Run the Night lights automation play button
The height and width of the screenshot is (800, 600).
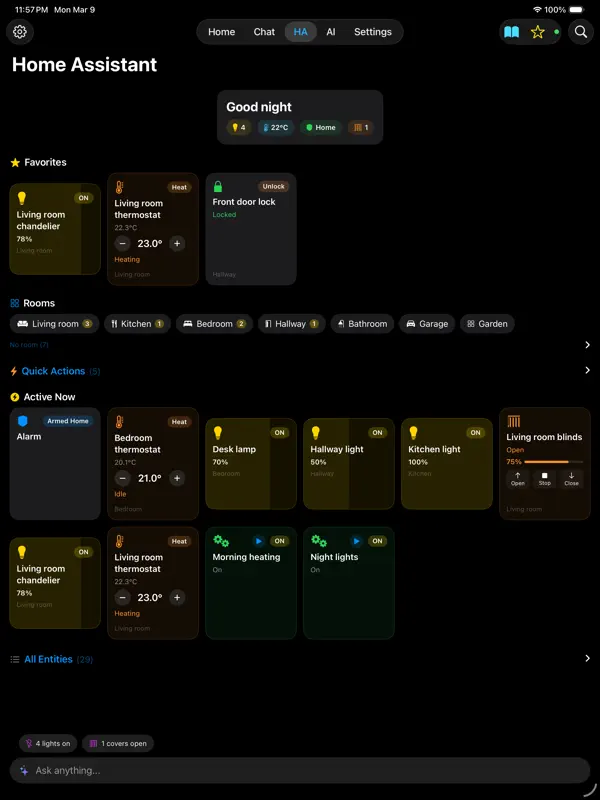pyautogui.click(x=357, y=541)
